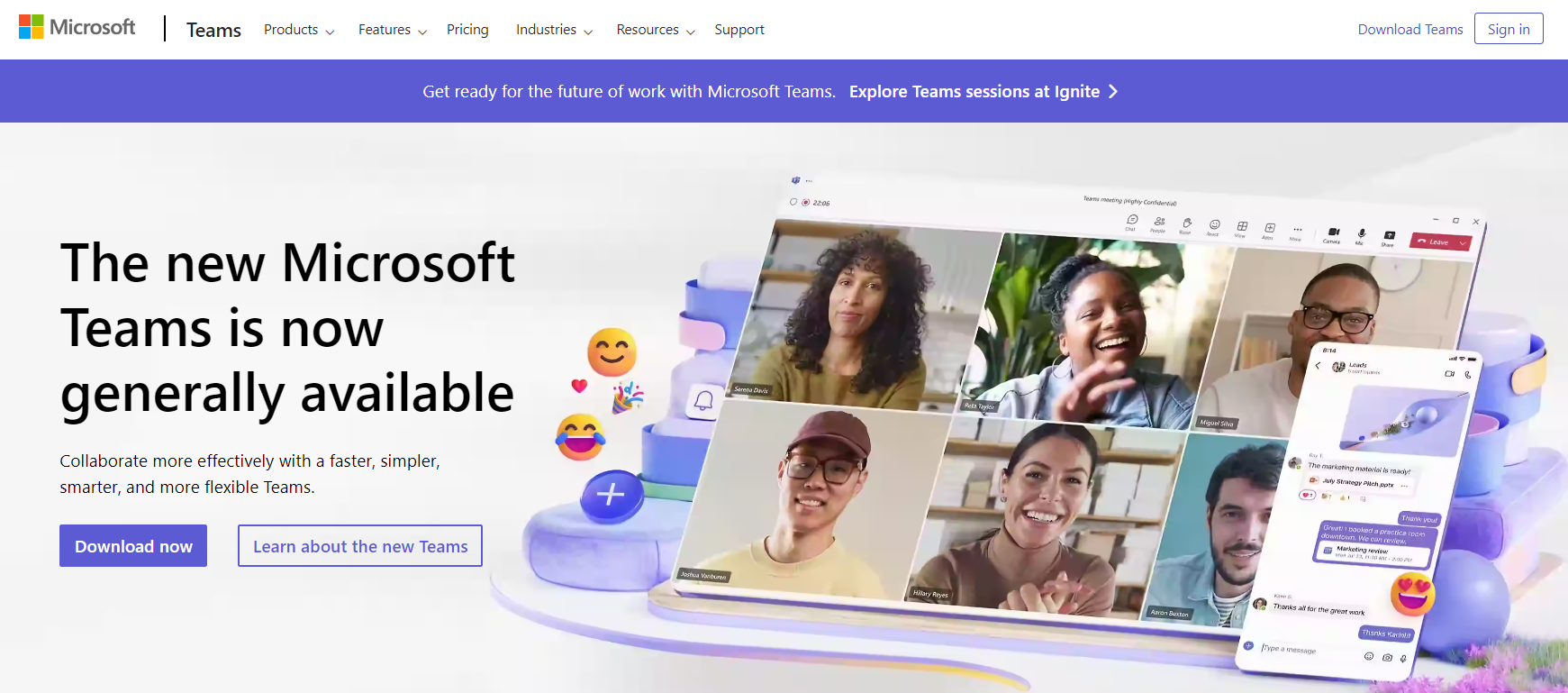Click the red Leave button in the meeting image
This screenshot has height=693, width=1568.
pos(1441,242)
